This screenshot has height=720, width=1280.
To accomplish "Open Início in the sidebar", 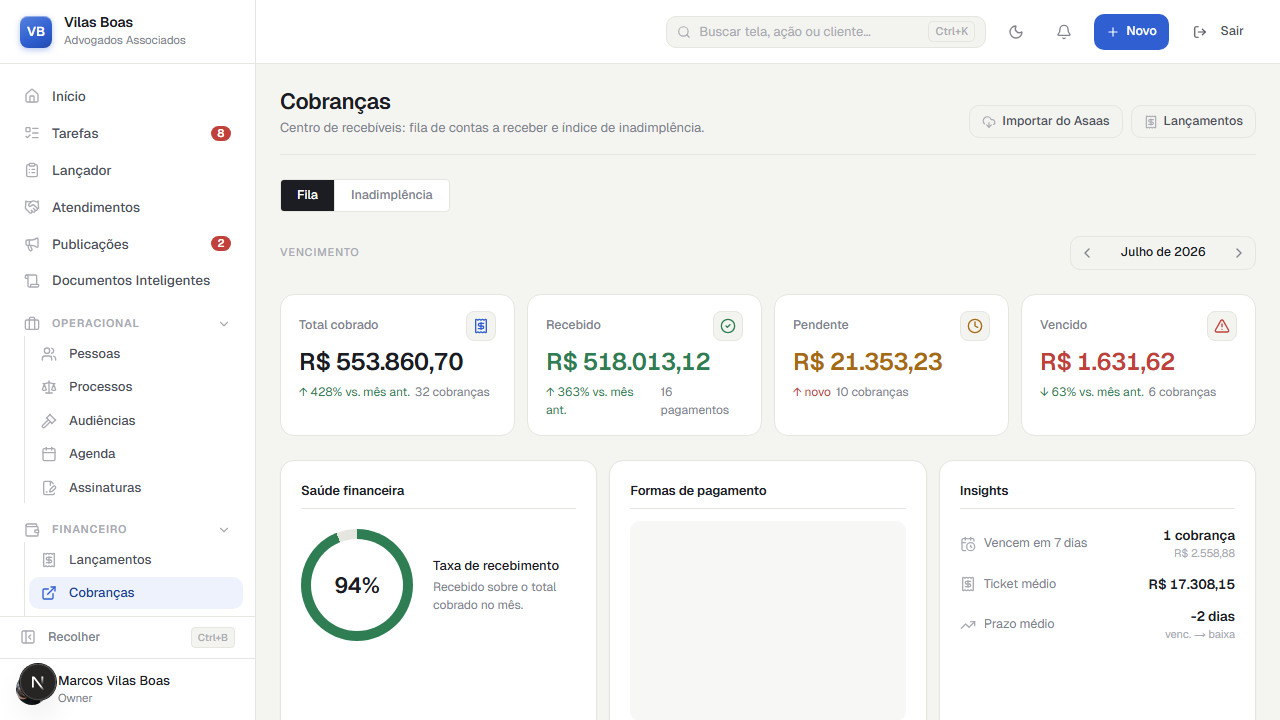I will 128,97.
